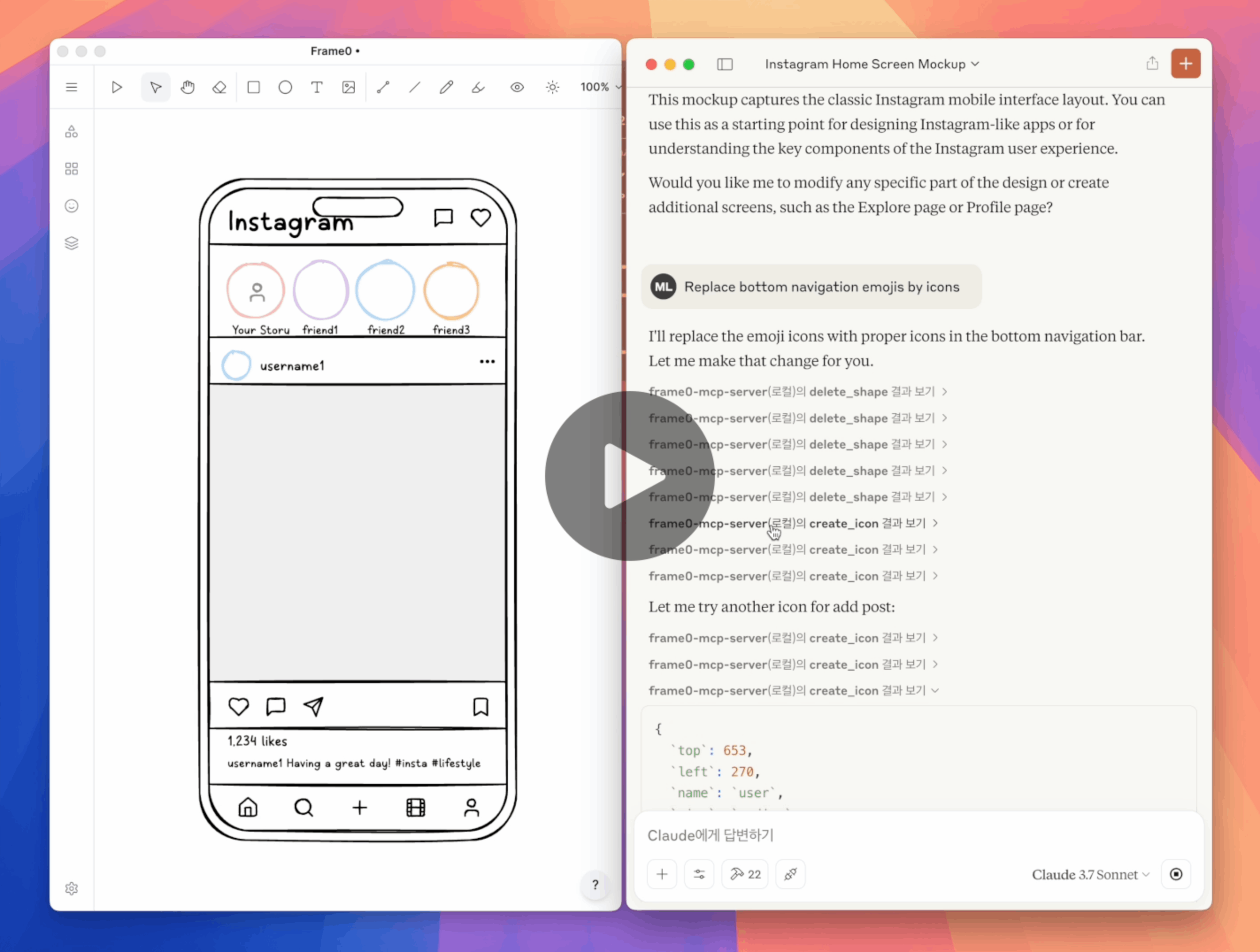This screenshot has height=952, width=1260.
Task: Toggle the Claude sidebar panel button
Action: (x=725, y=65)
